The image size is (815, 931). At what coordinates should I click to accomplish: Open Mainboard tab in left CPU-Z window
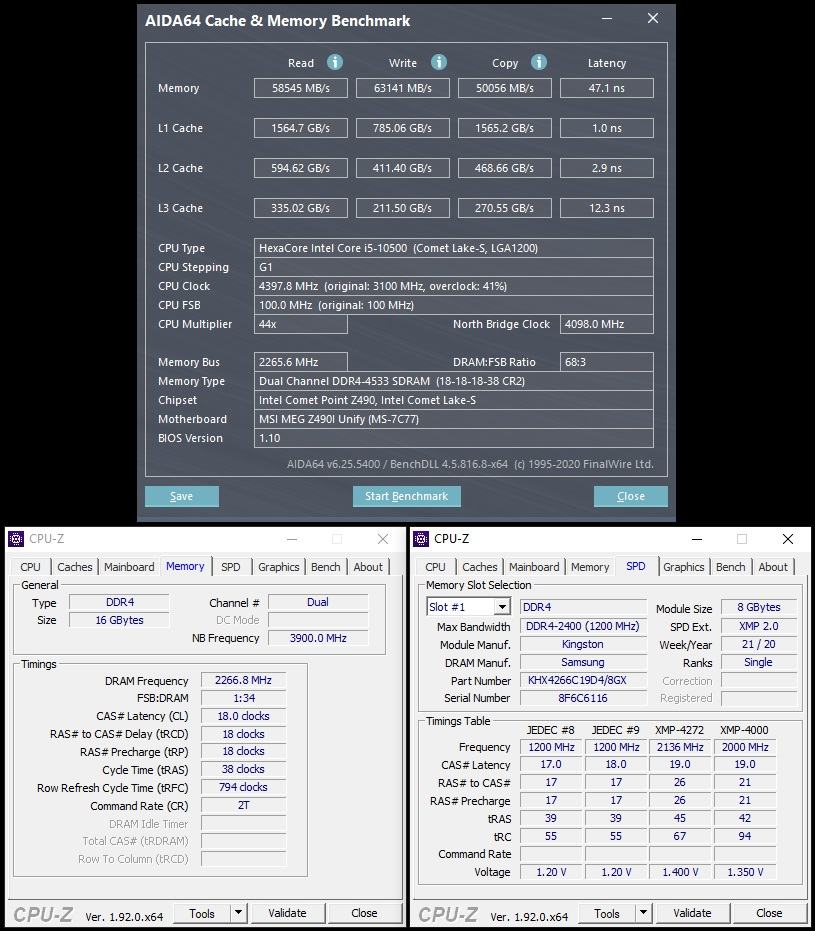pyautogui.click(x=129, y=567)
